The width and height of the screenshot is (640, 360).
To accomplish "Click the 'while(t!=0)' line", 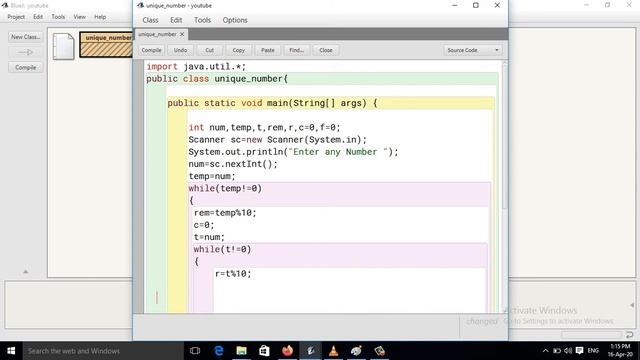I will point(222,249).
